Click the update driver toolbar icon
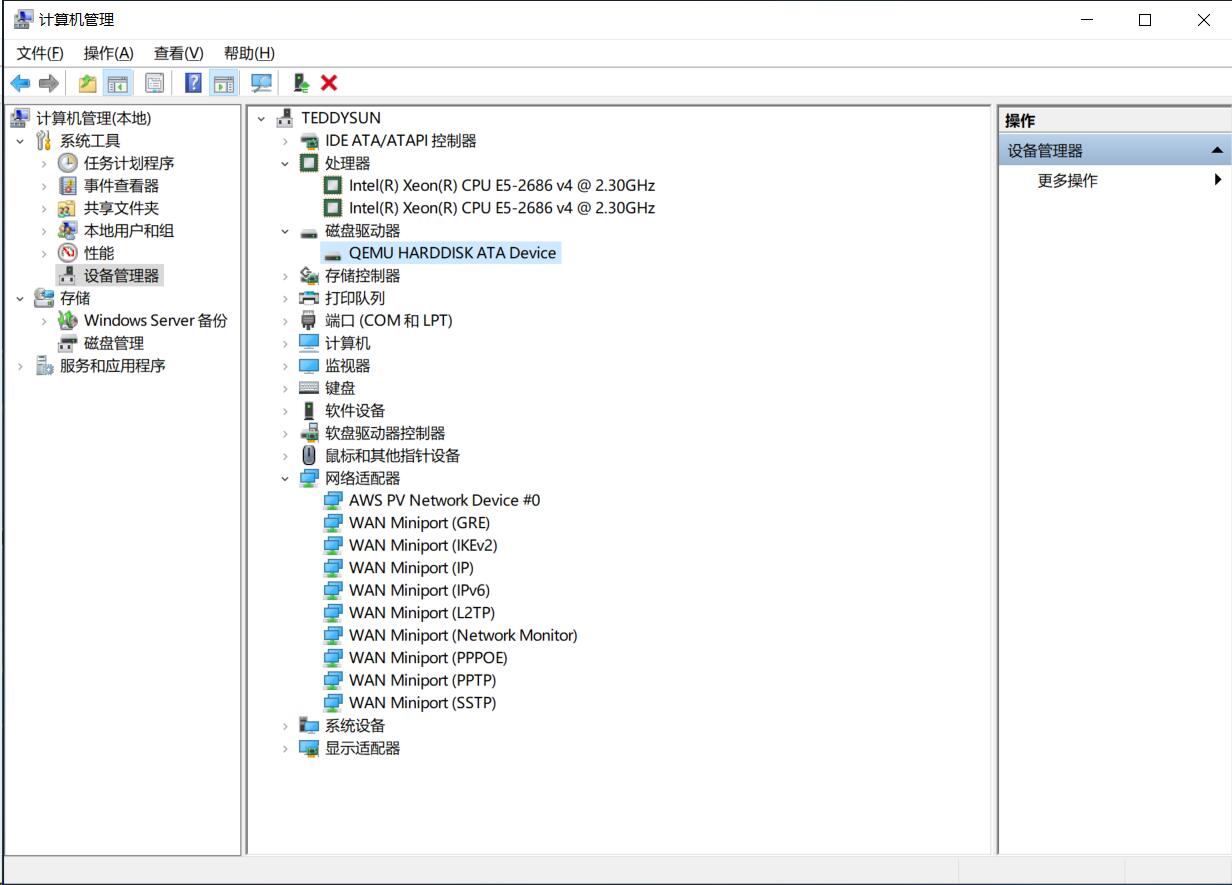This screenshot has width=1232, height=885. point(300,83)
